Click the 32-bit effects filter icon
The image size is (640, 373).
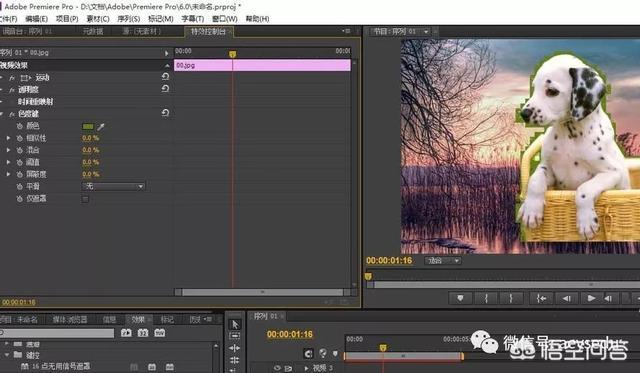click(x=143, y=333)
